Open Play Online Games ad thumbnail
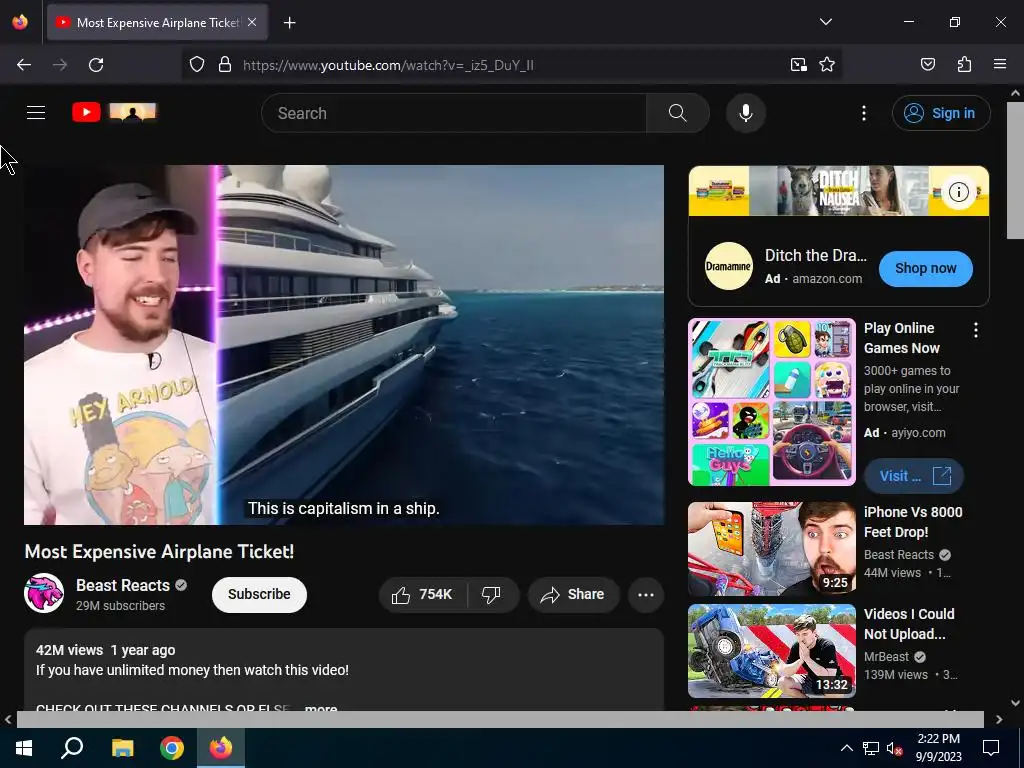The image size is (1024, 768). pos(771,402)
